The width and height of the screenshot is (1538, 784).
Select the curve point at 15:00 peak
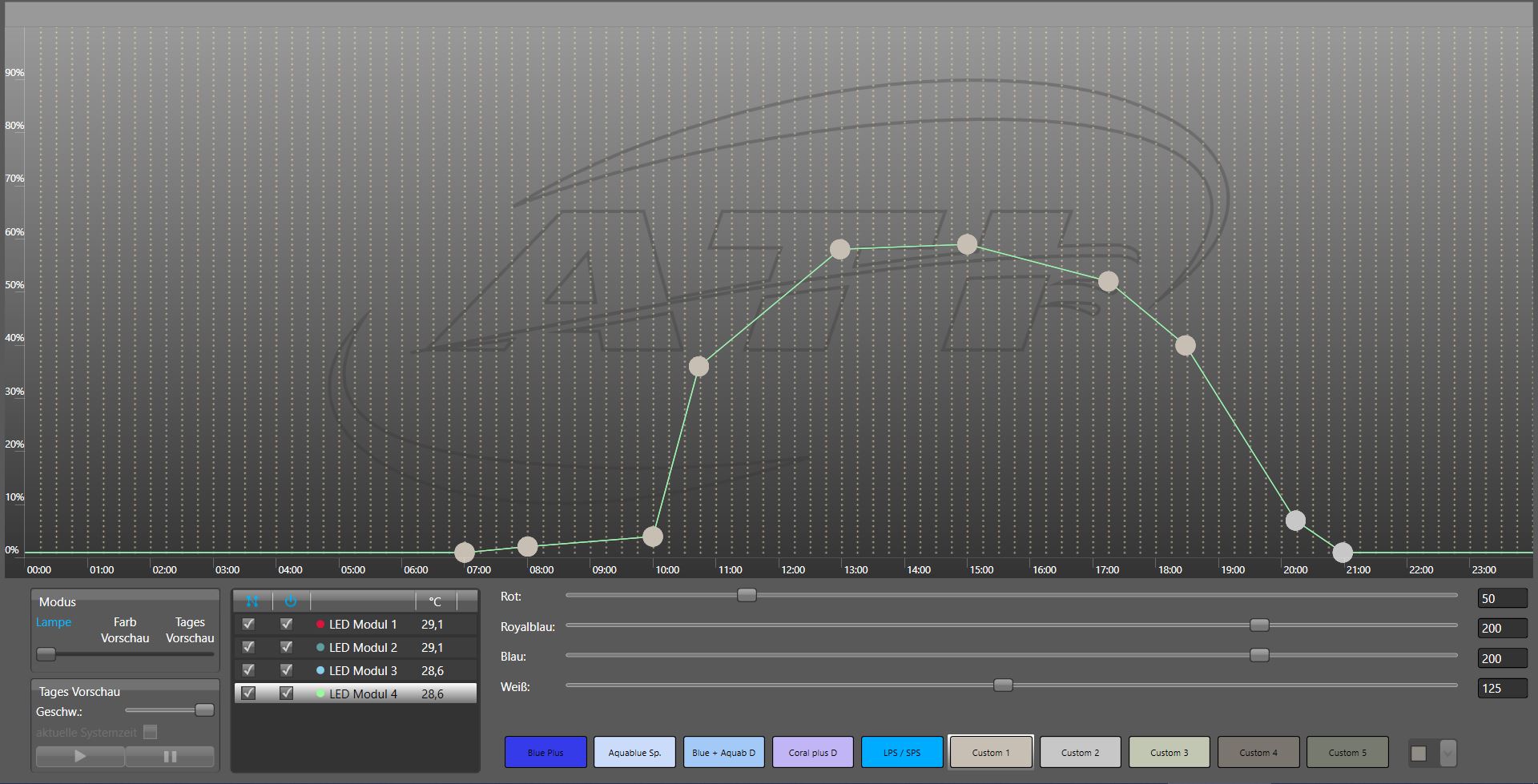click(967, 244)
